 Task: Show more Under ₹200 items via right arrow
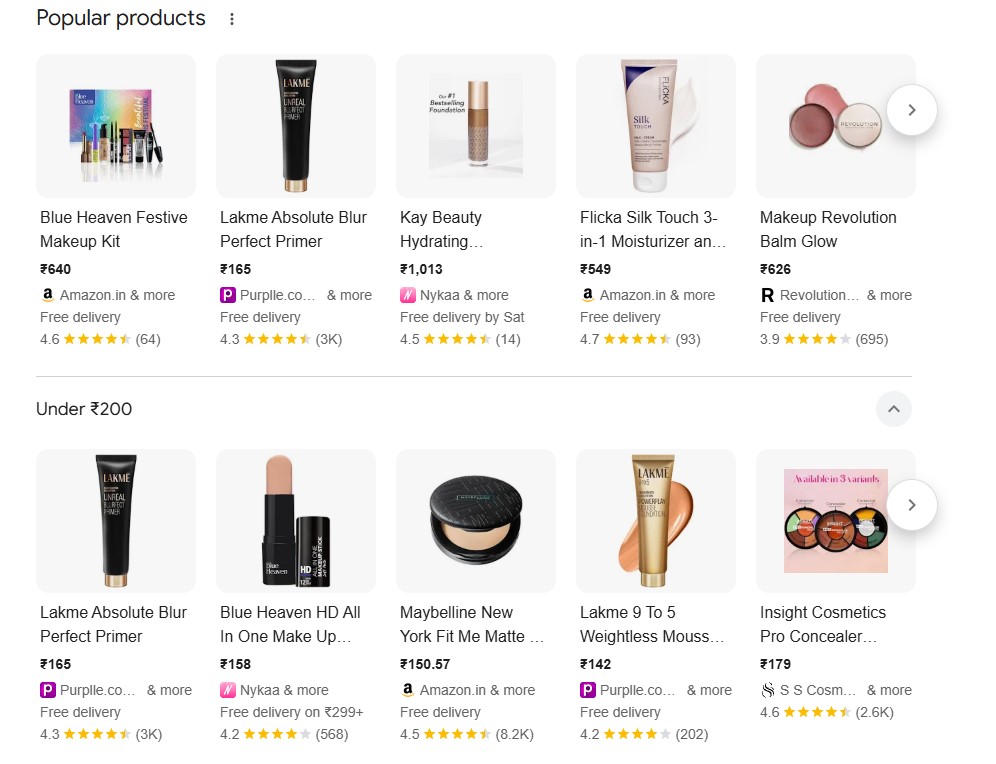911,505
